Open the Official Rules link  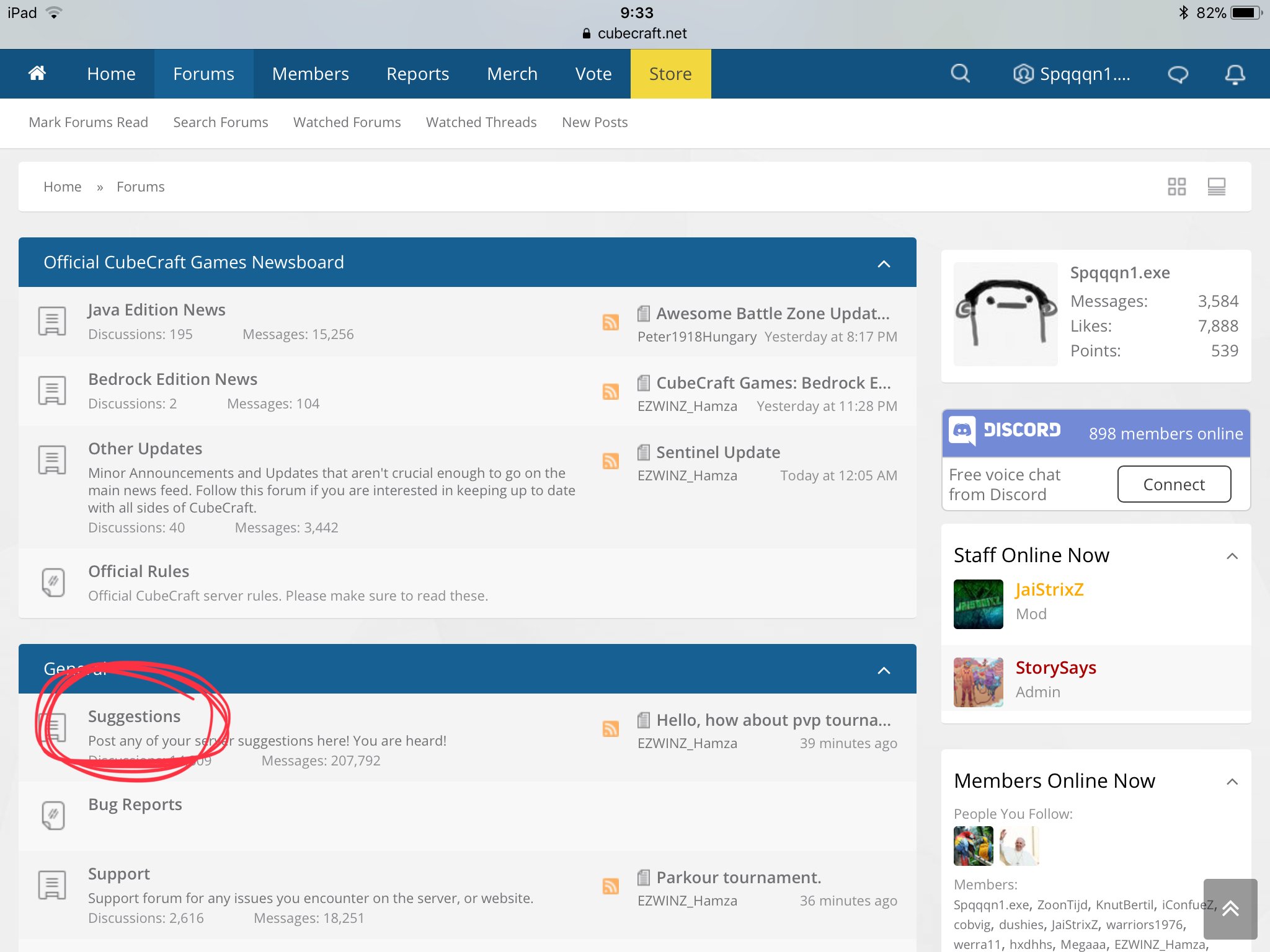tap(138, 571)
